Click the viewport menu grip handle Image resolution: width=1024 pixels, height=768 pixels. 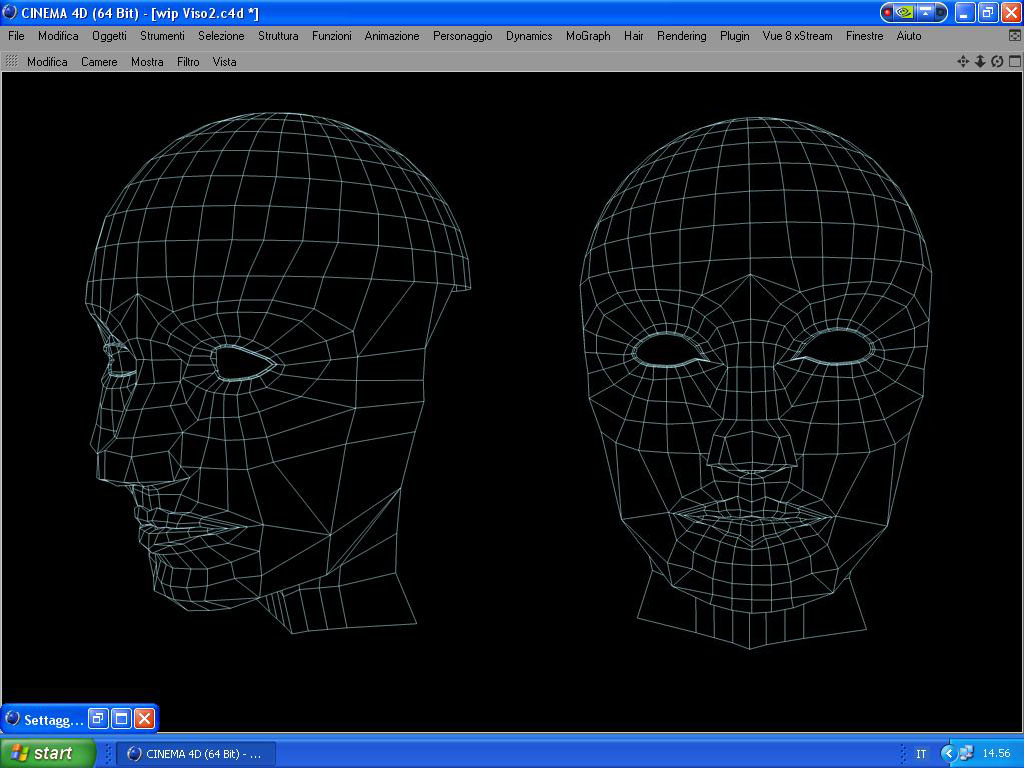[x=11, y=61]
